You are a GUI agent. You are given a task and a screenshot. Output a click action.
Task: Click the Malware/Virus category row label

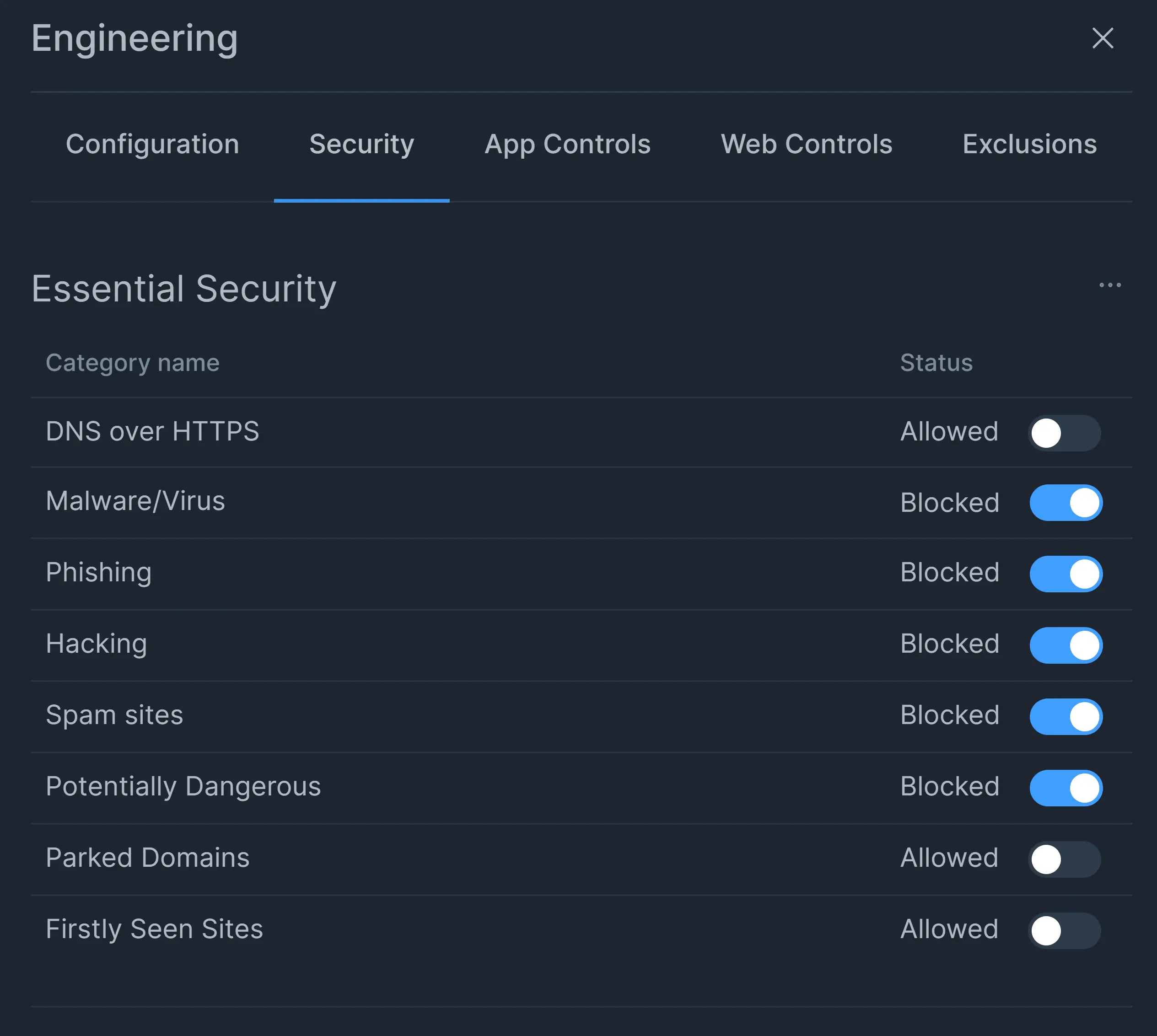(135, 501)
